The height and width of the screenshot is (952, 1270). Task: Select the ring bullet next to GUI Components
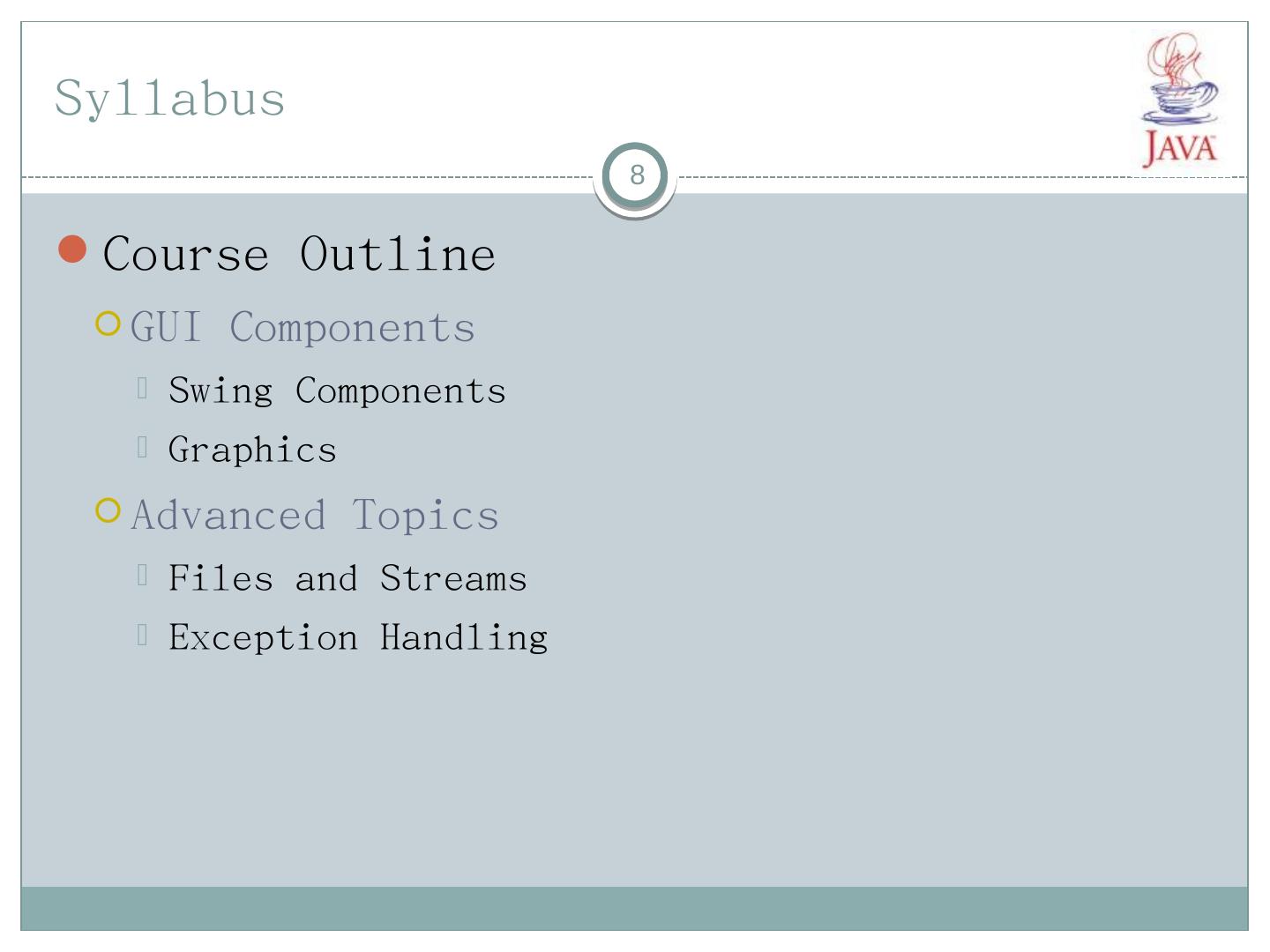108,324
